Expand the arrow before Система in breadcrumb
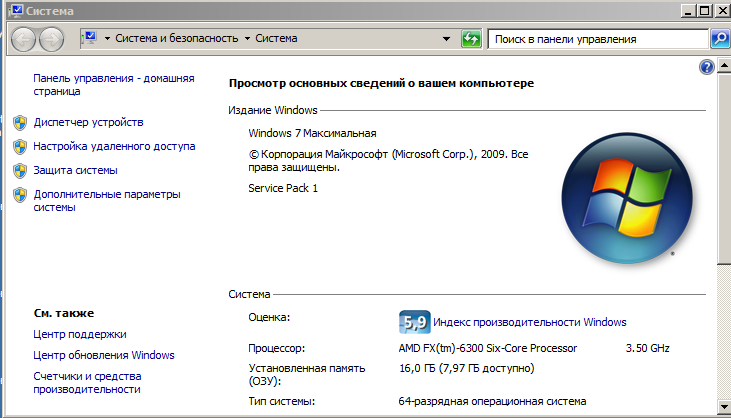 click(247, 39)
